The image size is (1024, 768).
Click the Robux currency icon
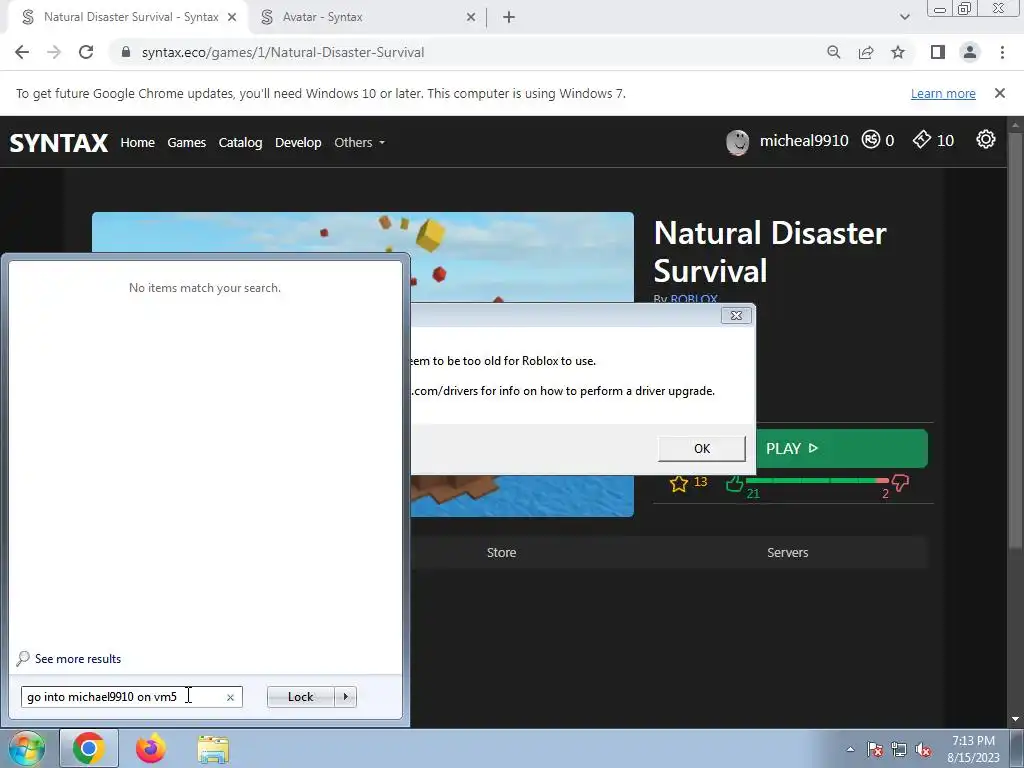[871, 139]
